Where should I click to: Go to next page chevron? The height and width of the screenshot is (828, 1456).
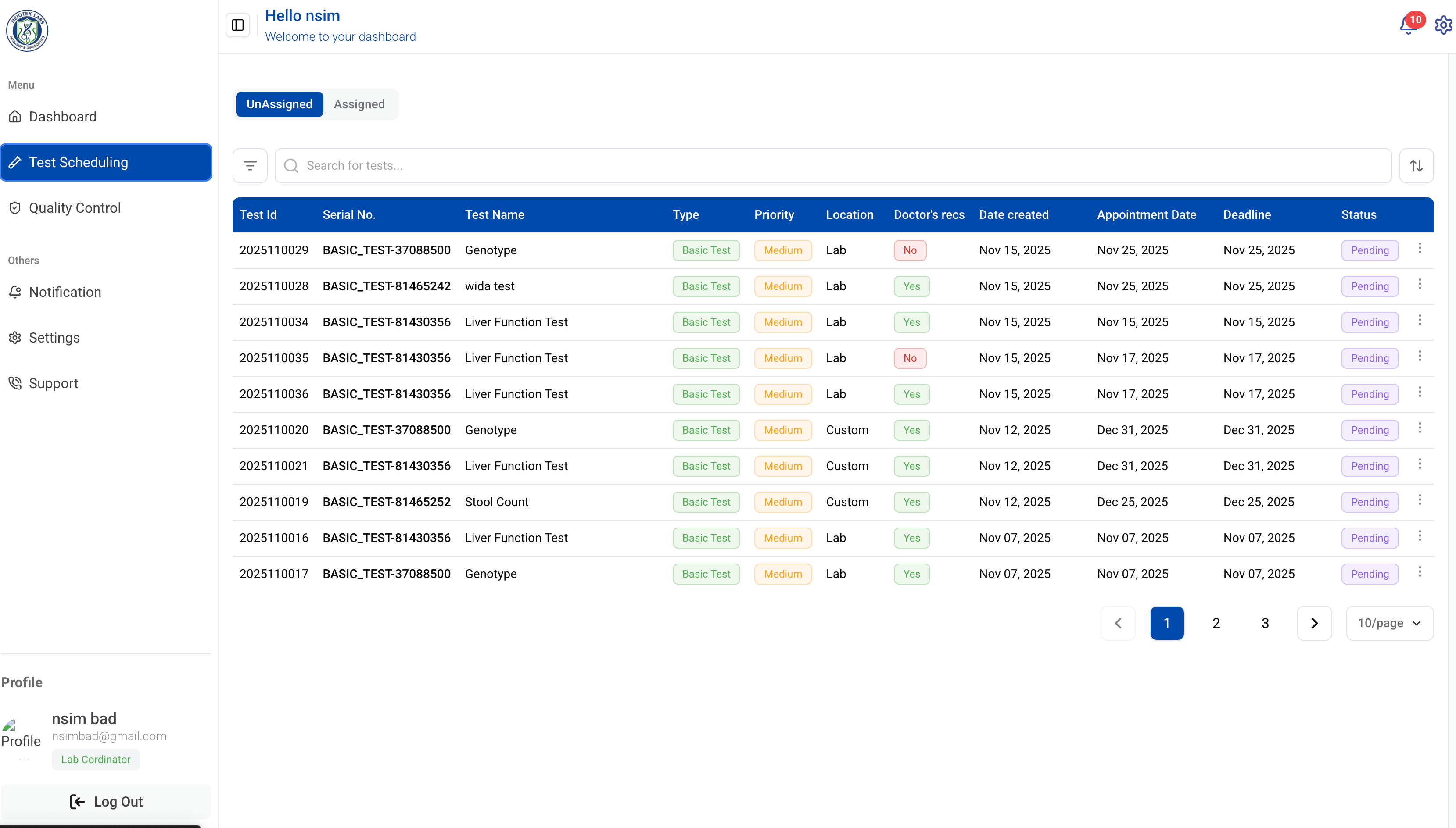(x=1314, y=623)
